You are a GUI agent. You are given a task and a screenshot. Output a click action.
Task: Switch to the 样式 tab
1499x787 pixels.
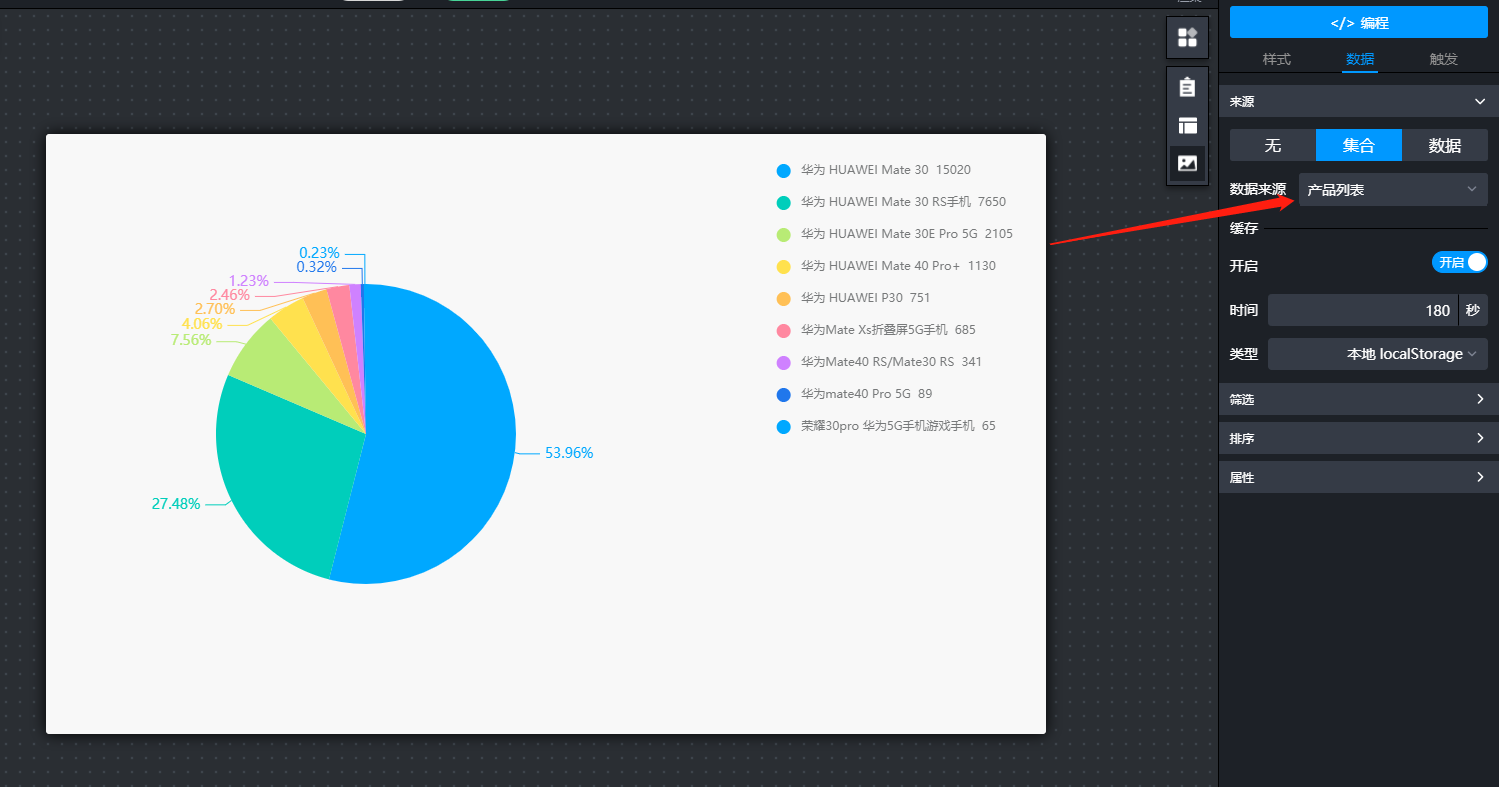pyautogui.click(x=1276, y=59)
